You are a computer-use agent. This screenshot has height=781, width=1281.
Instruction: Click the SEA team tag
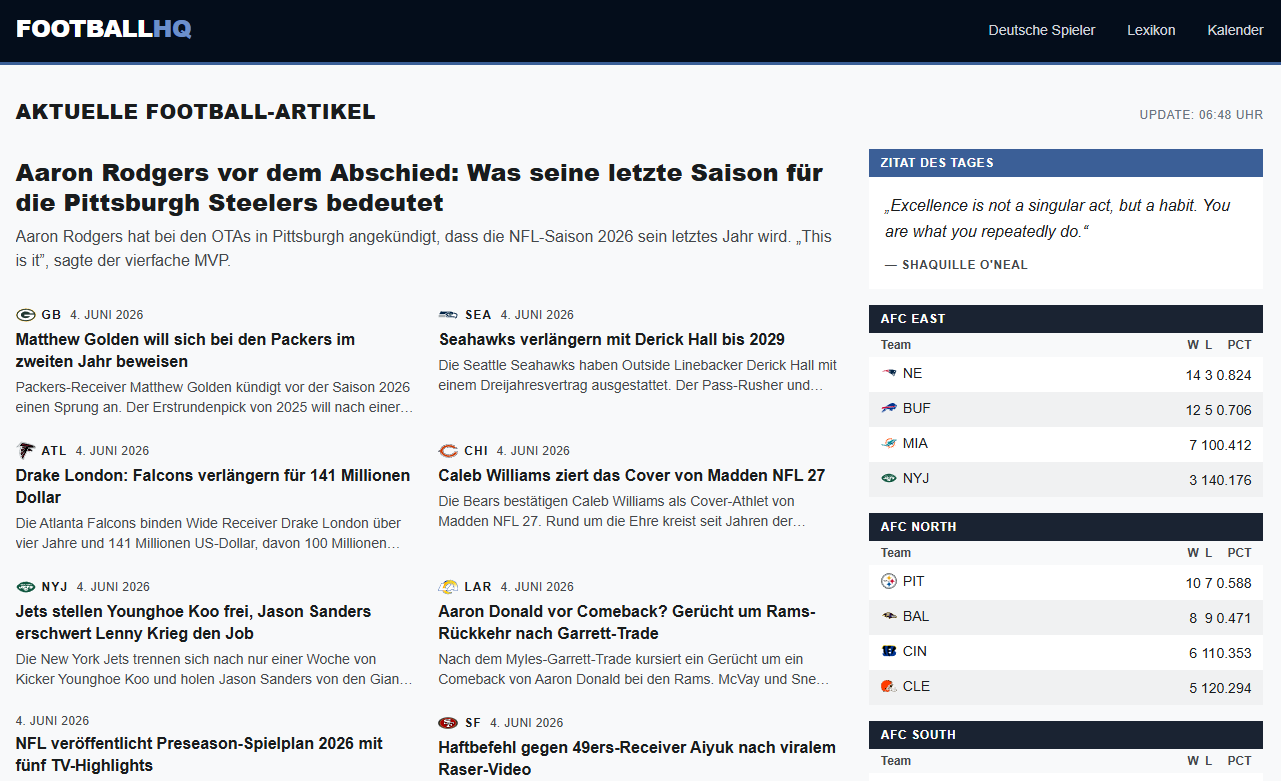point(478,315)
